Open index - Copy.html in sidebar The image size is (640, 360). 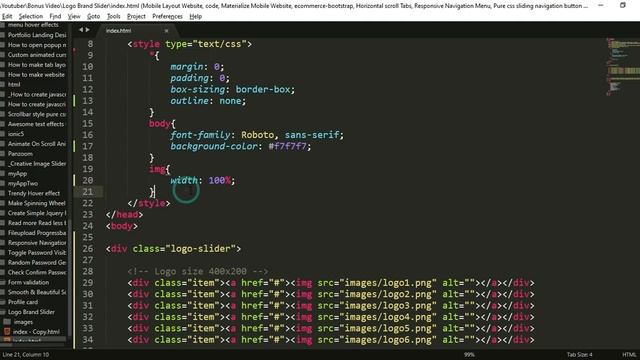click(x=36, y=332)
